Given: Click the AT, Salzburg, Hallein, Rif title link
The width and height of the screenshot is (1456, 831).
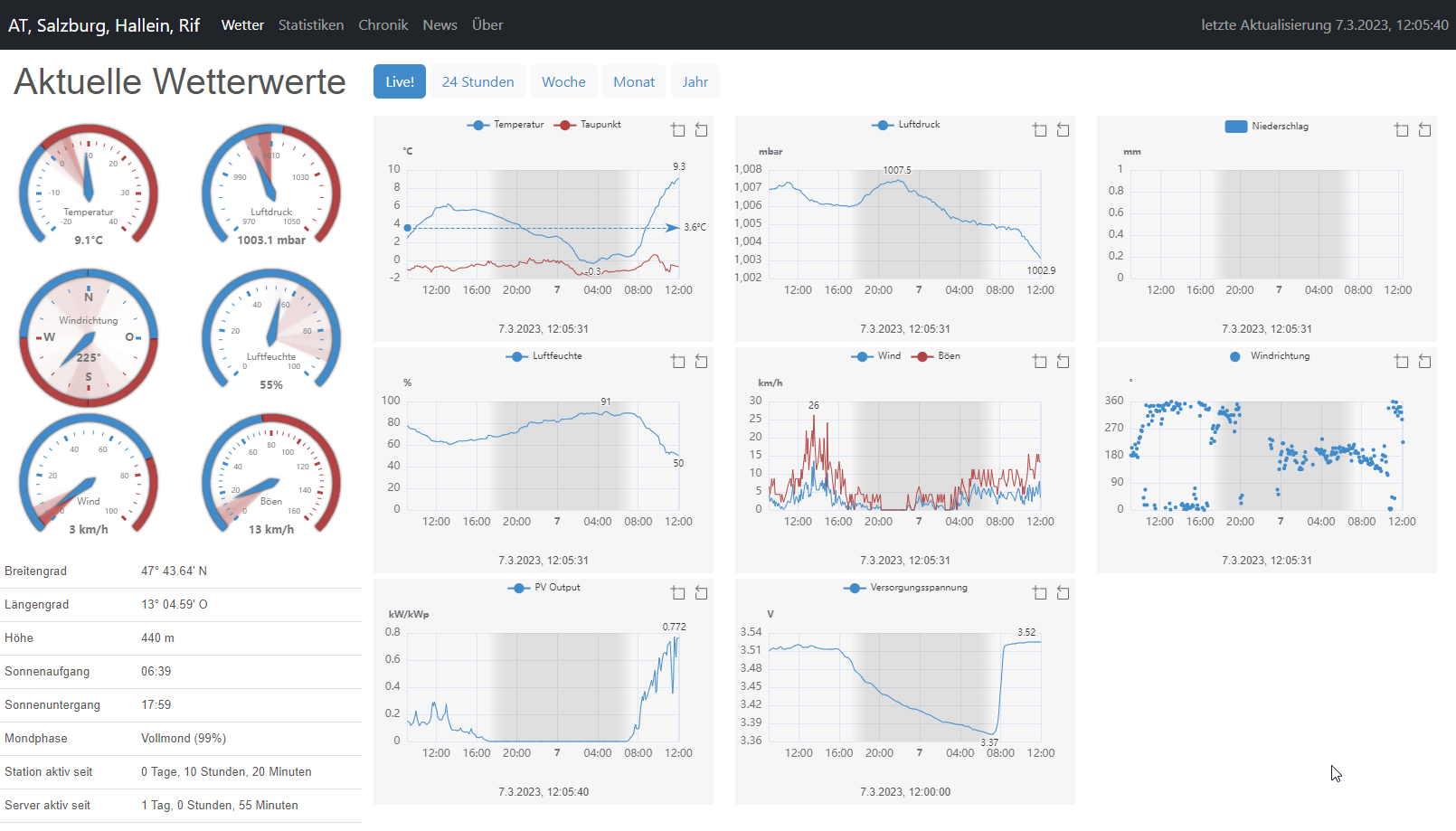Looking at the screenshot, I should [104, 25].
